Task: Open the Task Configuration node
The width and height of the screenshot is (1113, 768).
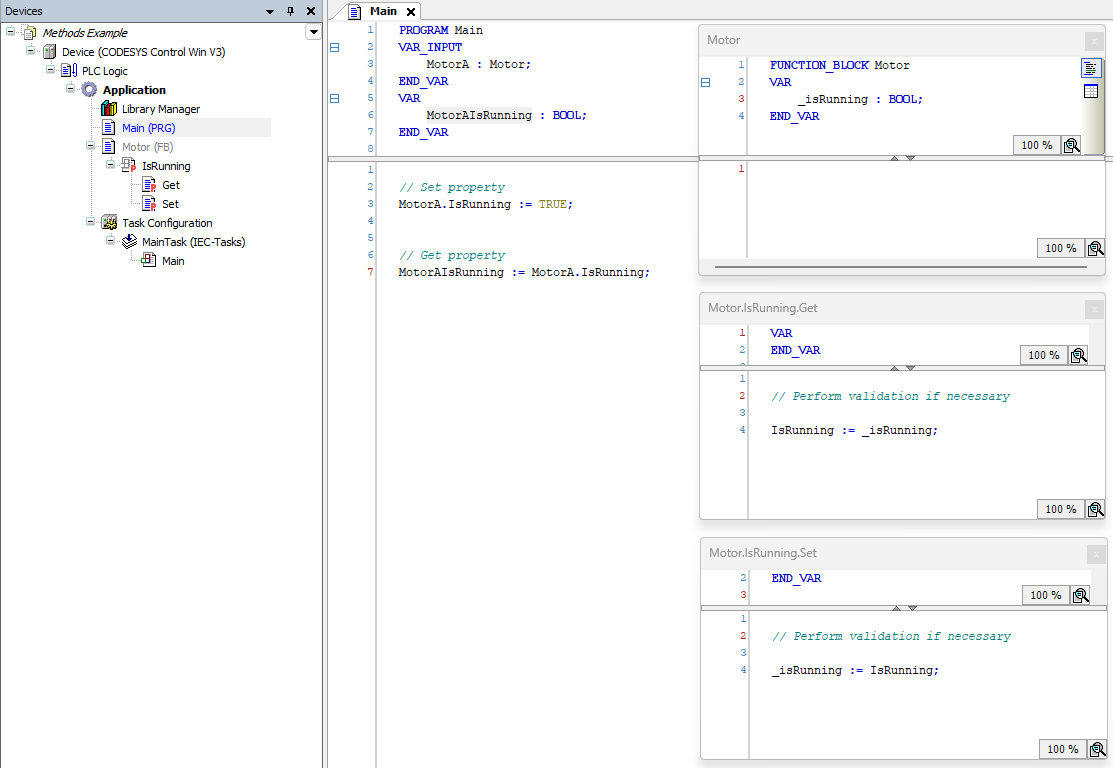Action: (167, 223)
